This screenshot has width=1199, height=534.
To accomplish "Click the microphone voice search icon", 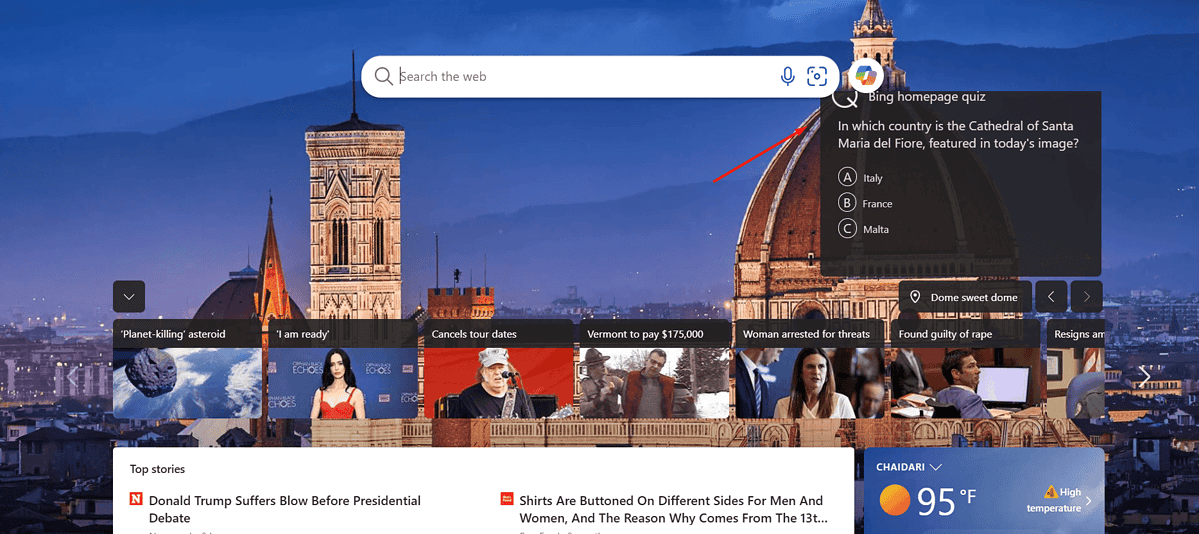I will 788,77.
